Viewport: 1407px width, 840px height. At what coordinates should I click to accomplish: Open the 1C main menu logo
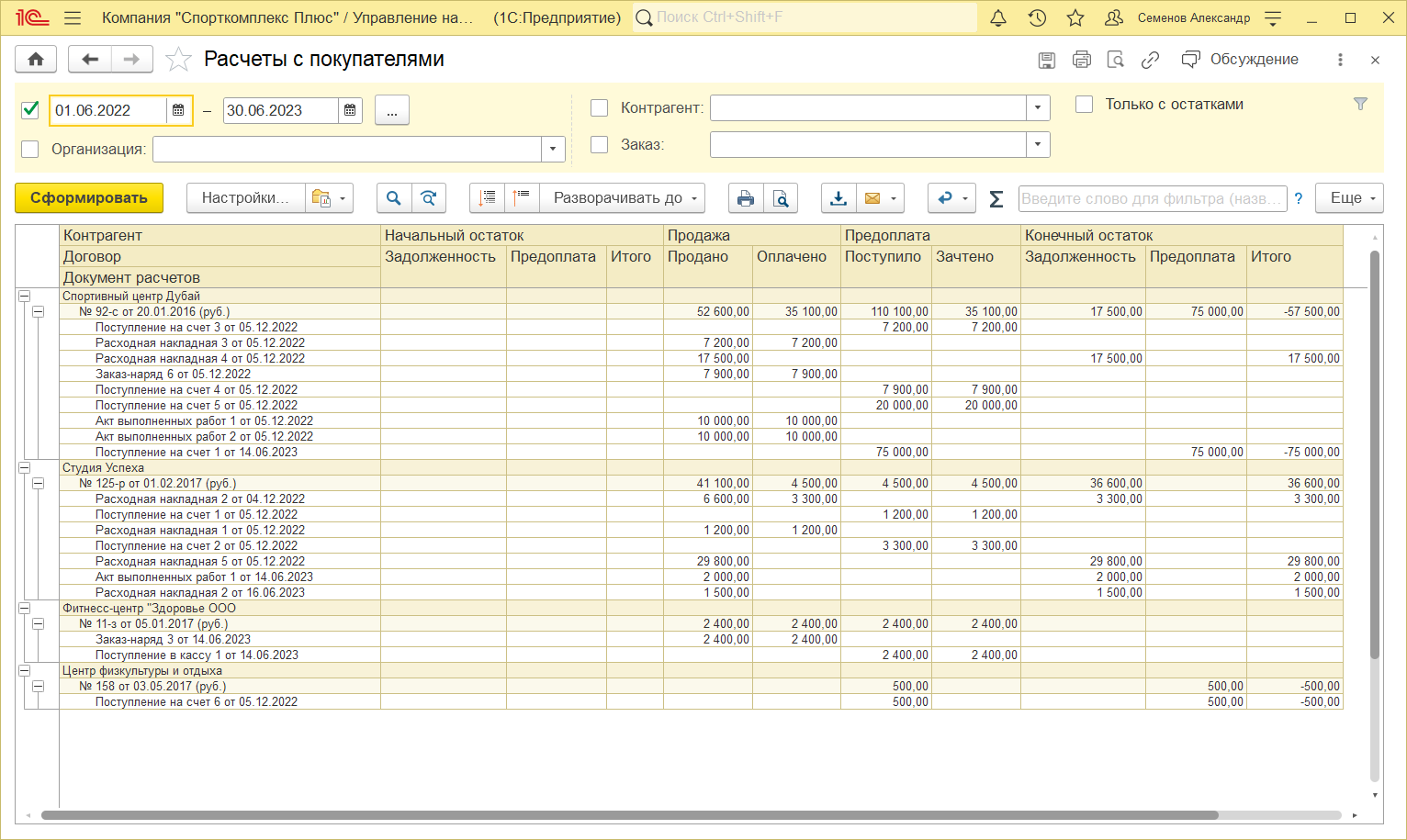32,18
